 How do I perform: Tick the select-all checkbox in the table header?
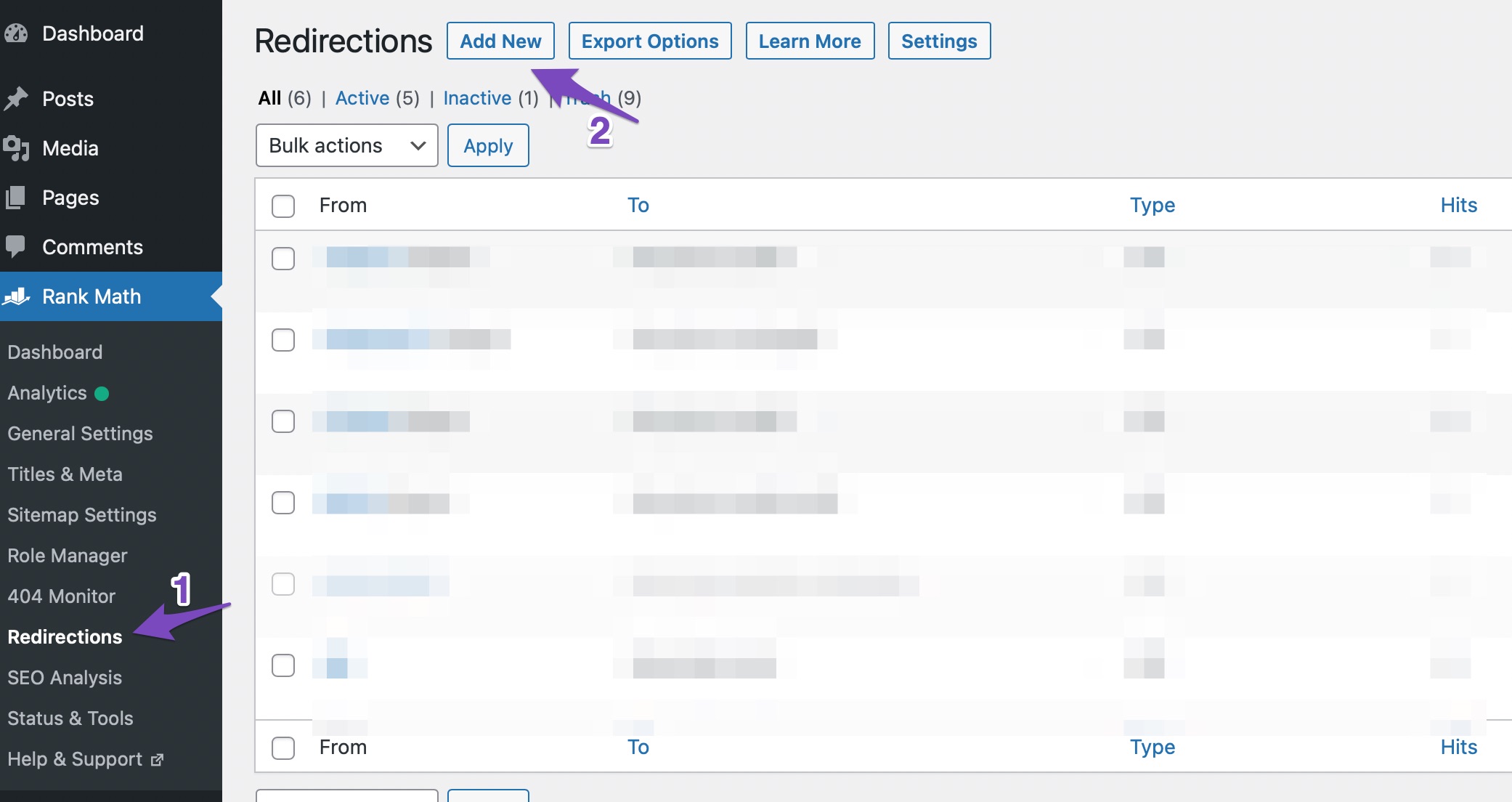283,206
